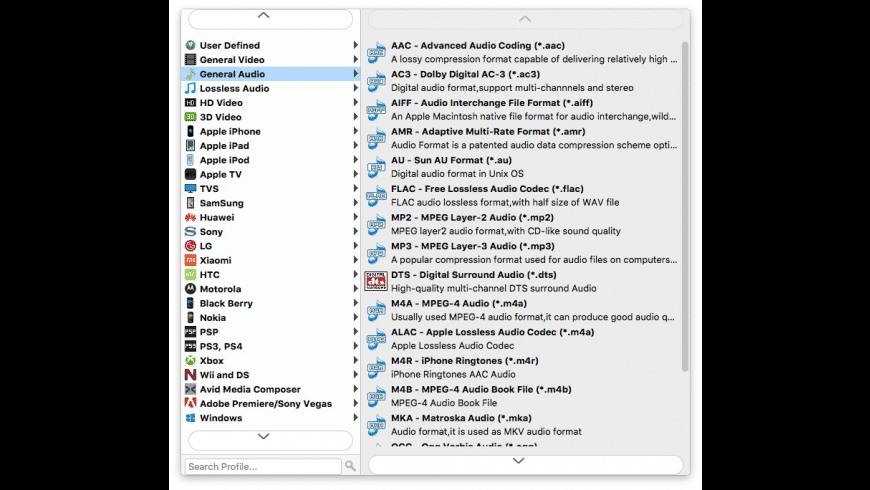The image size is (870, 490).
Task: Click the Windows logo icon
Action: coord(190,418)
